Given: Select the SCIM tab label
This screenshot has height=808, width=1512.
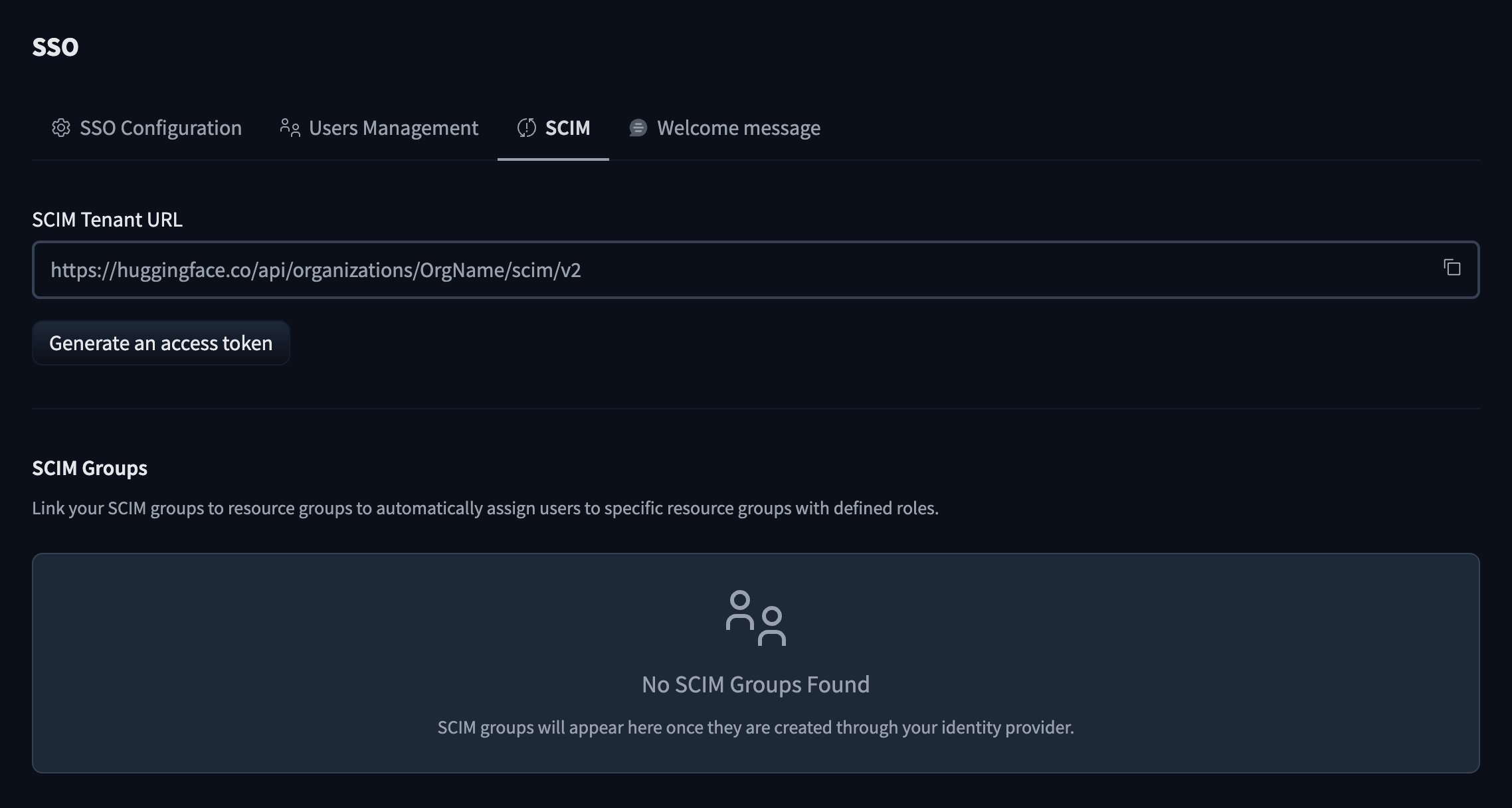Looking at the screenshot, I should (567, 128).
